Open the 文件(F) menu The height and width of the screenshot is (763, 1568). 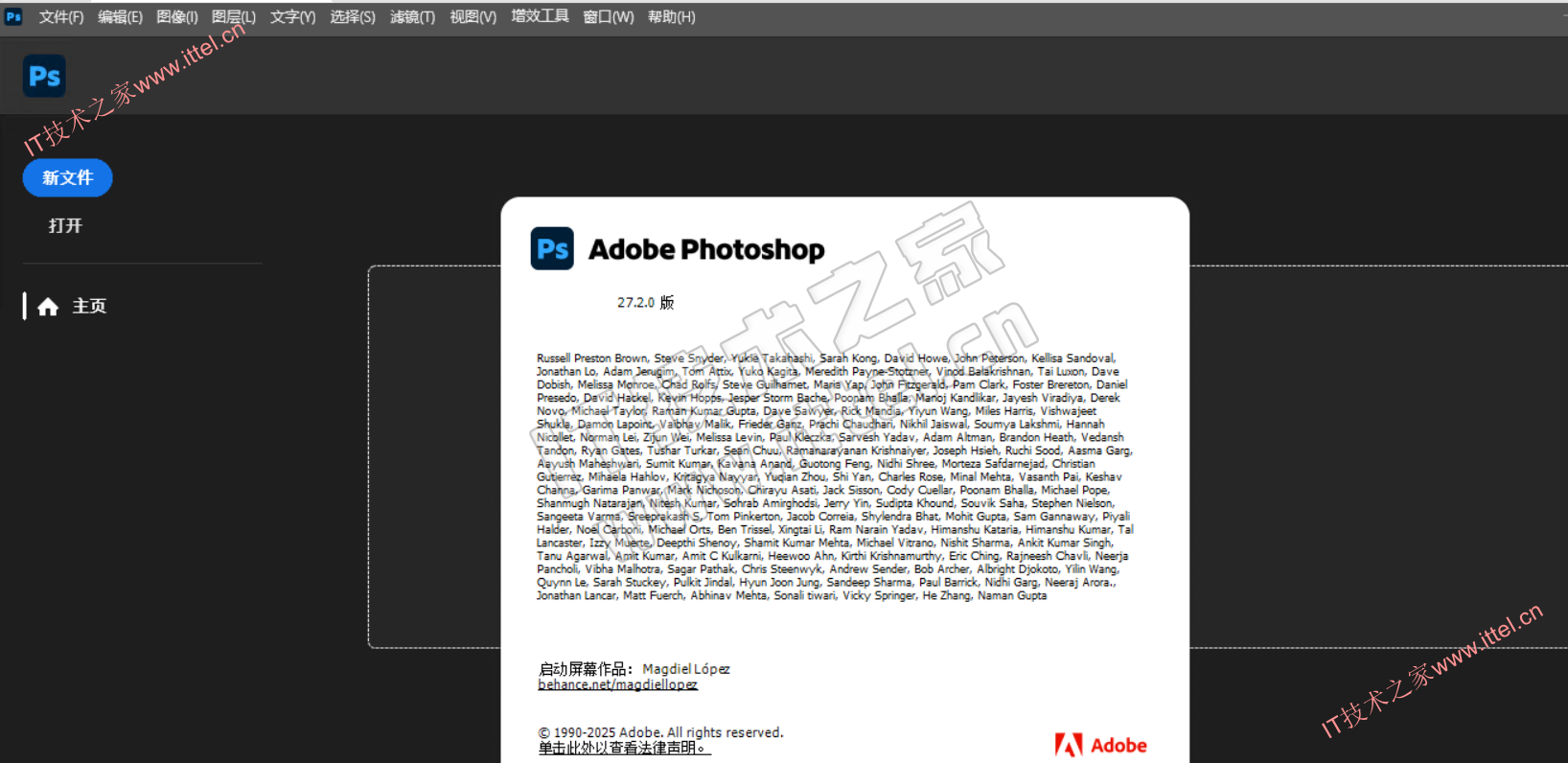(61, 17)
